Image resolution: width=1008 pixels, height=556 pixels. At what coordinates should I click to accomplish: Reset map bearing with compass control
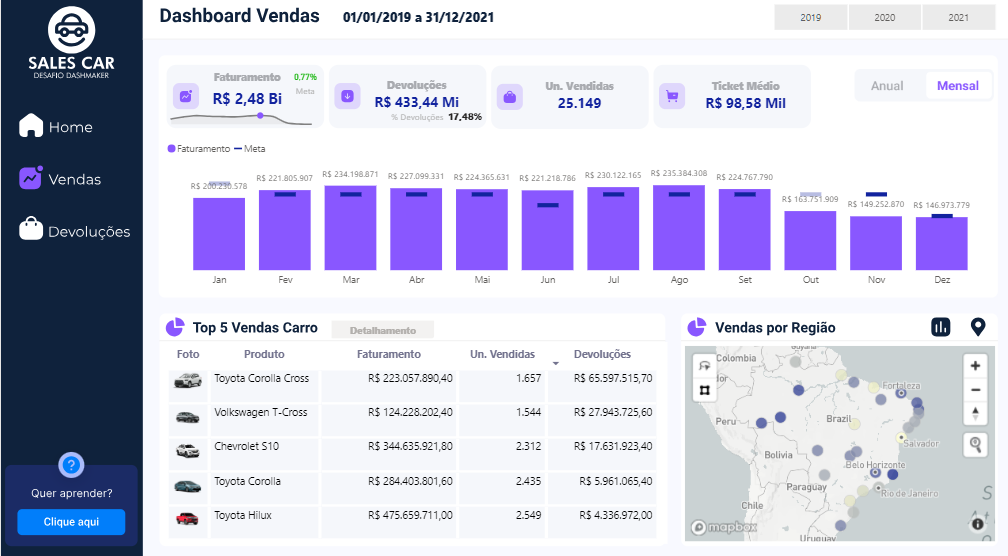(x=975, y=413)
